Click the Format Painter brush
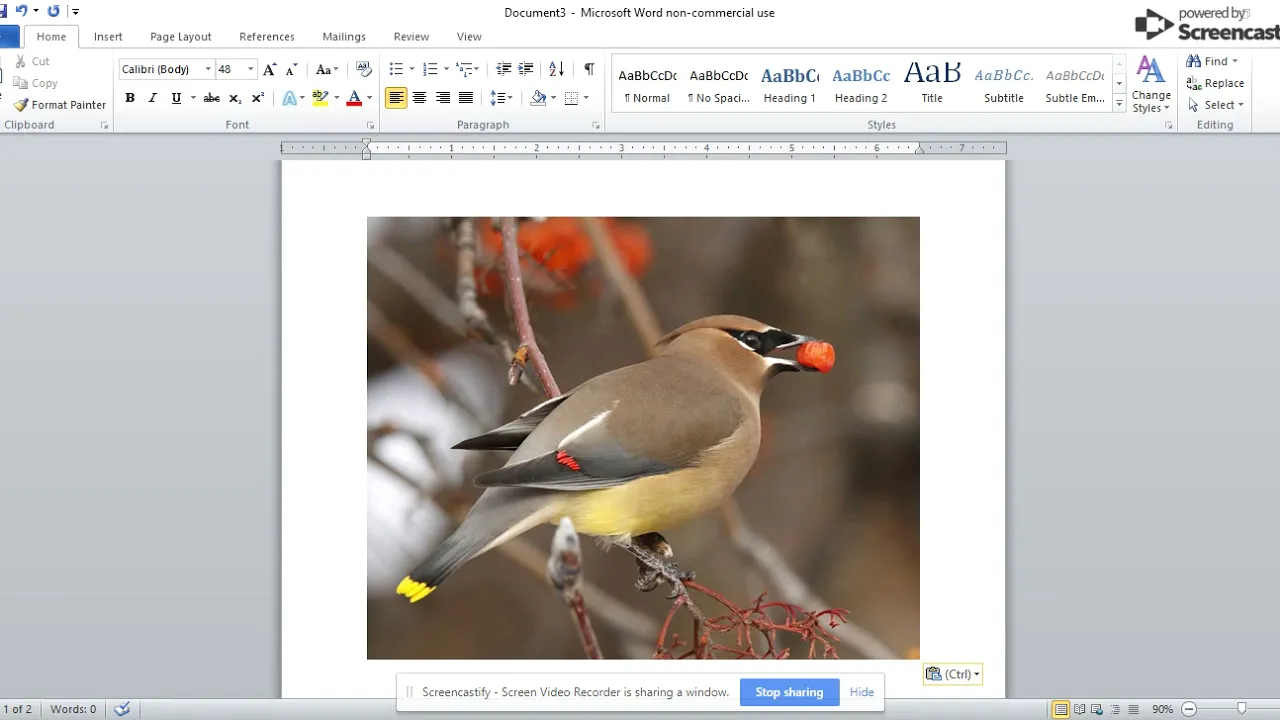The image size is (1280, 720). [20, 105]
